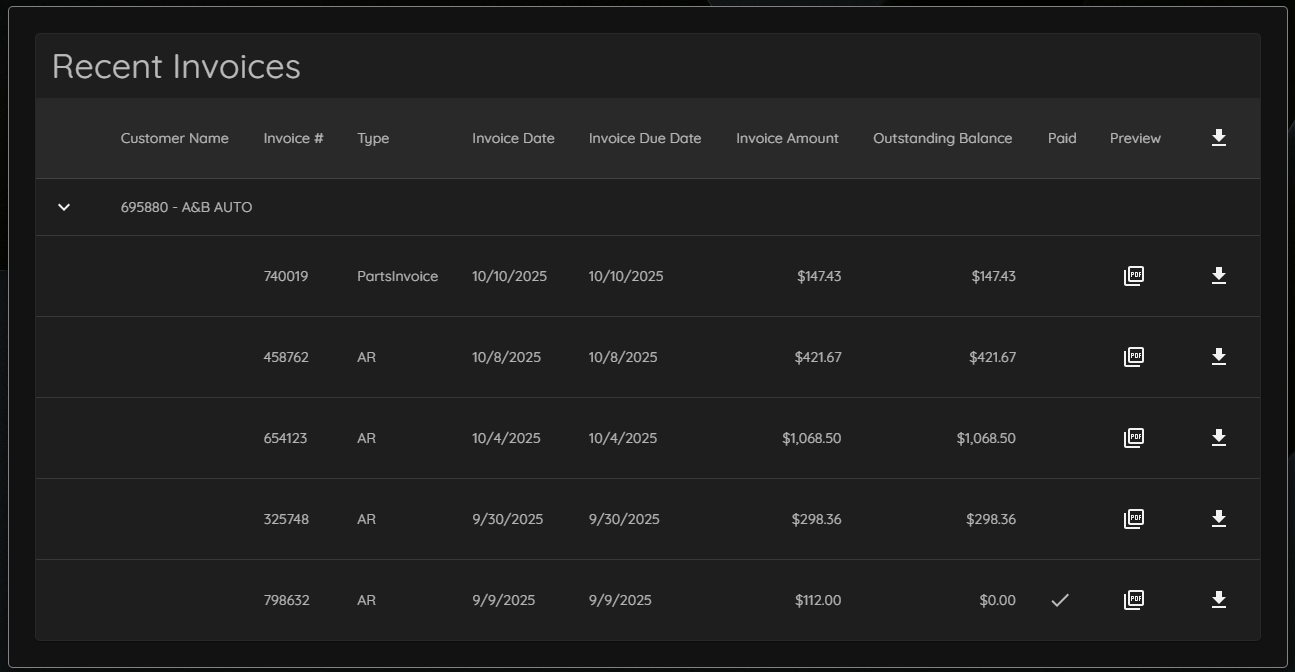This screenshot has height=672, width=1295.
Task: Preview PDF for invoice 740019
Action: click(1133, 276)
